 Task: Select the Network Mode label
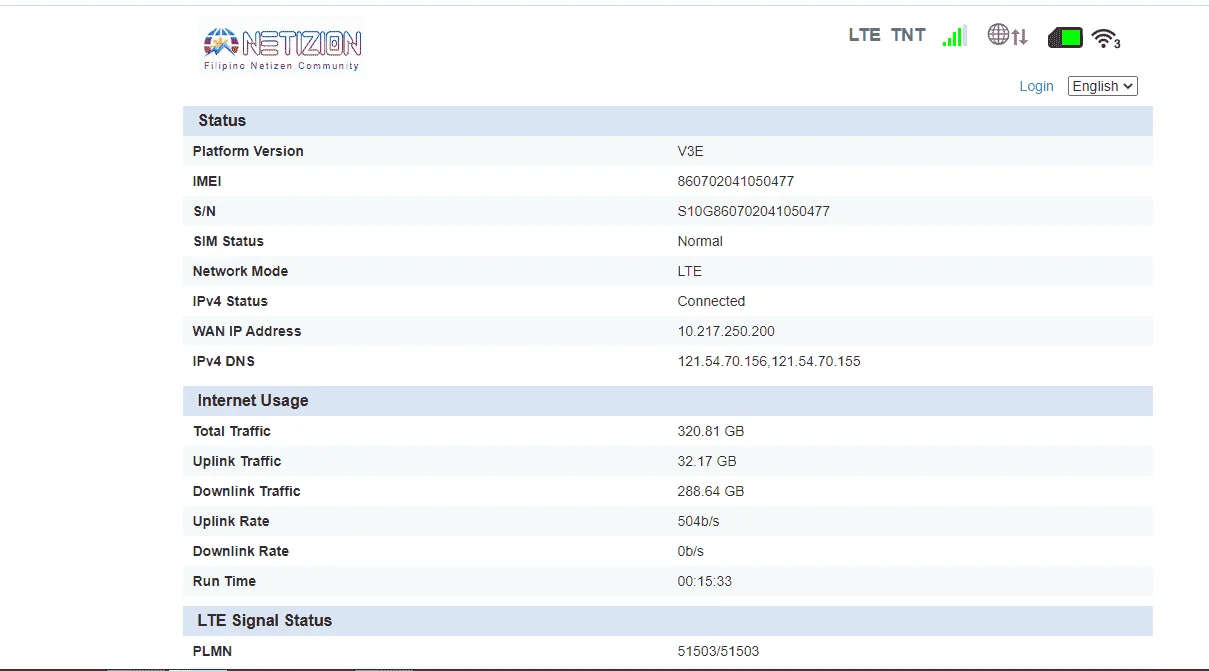click(240, 271)
